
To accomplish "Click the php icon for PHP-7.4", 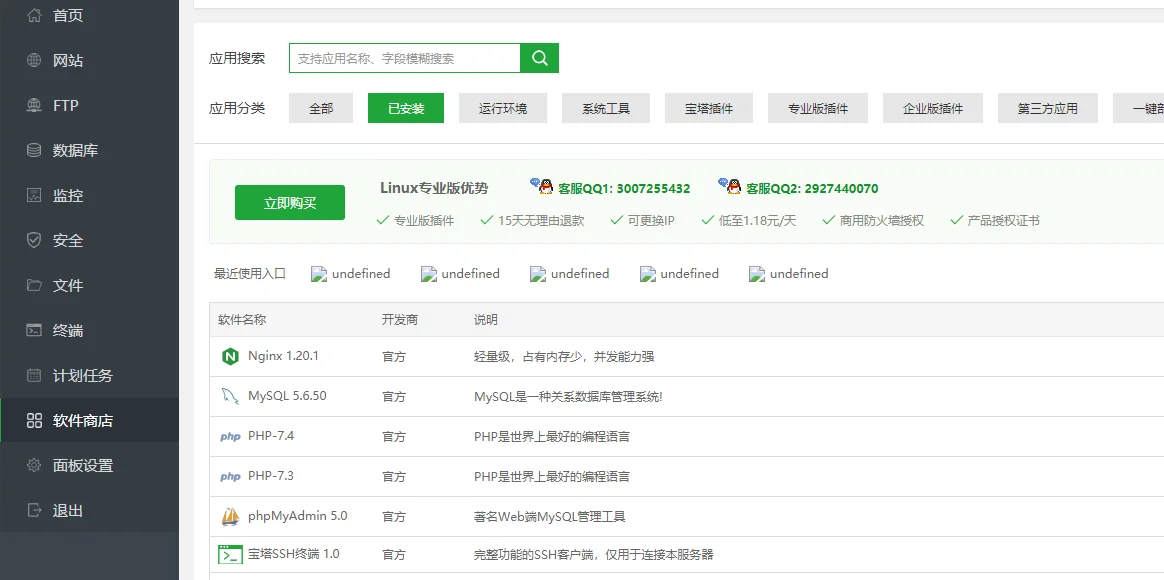I will coord(230,437).
